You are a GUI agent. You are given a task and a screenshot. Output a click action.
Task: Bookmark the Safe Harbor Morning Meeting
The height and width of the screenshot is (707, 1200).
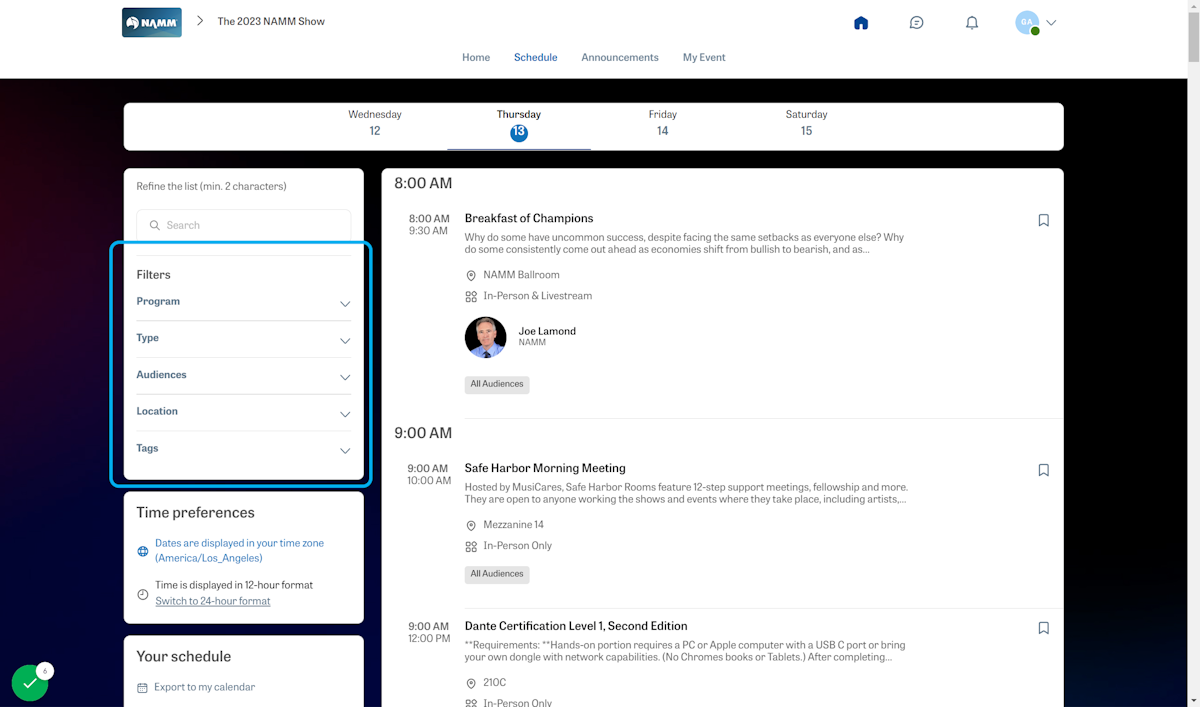pyautogui.click(x=1043, y=470)
